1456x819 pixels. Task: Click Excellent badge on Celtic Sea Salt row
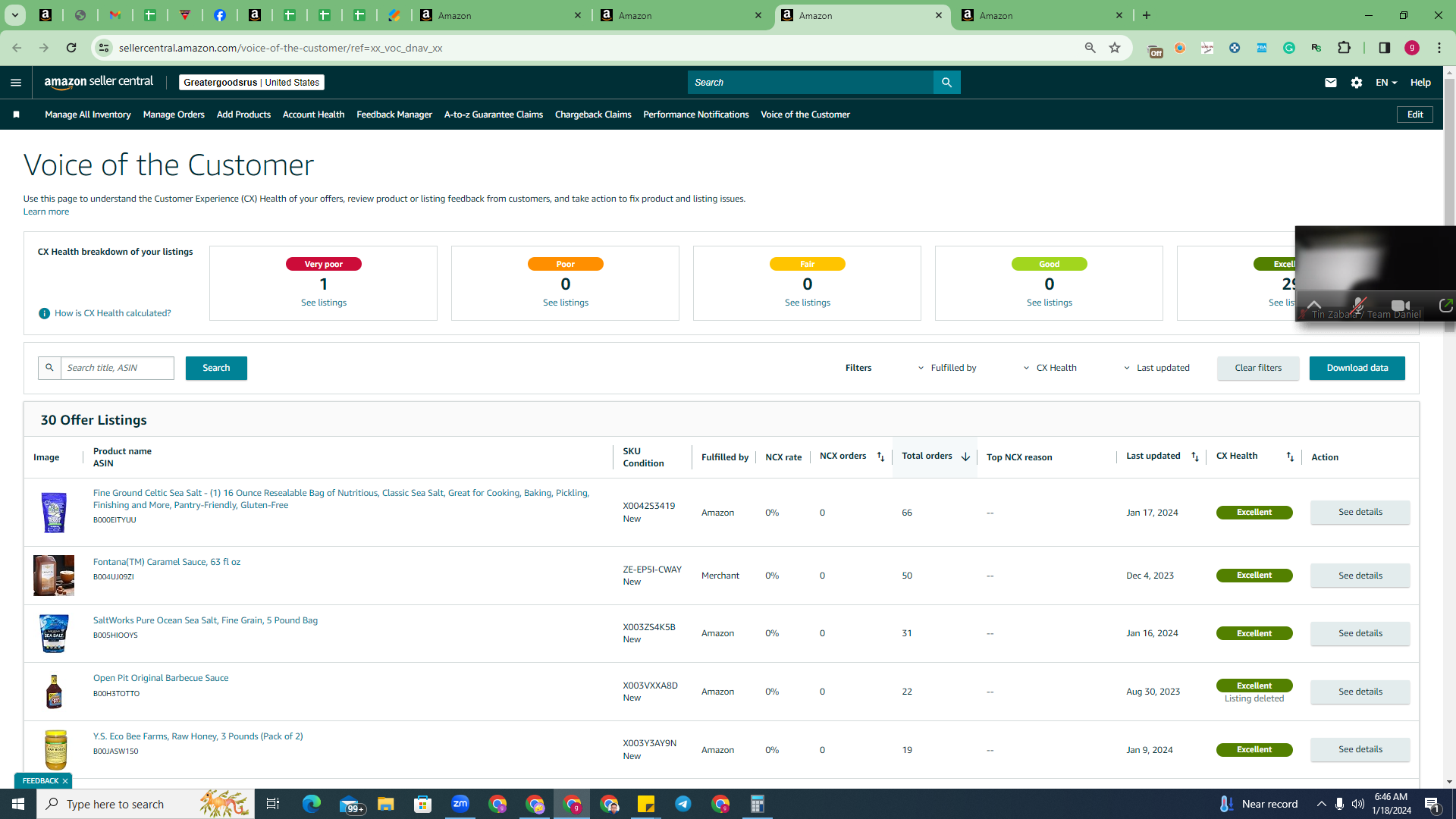(1254, 513)
